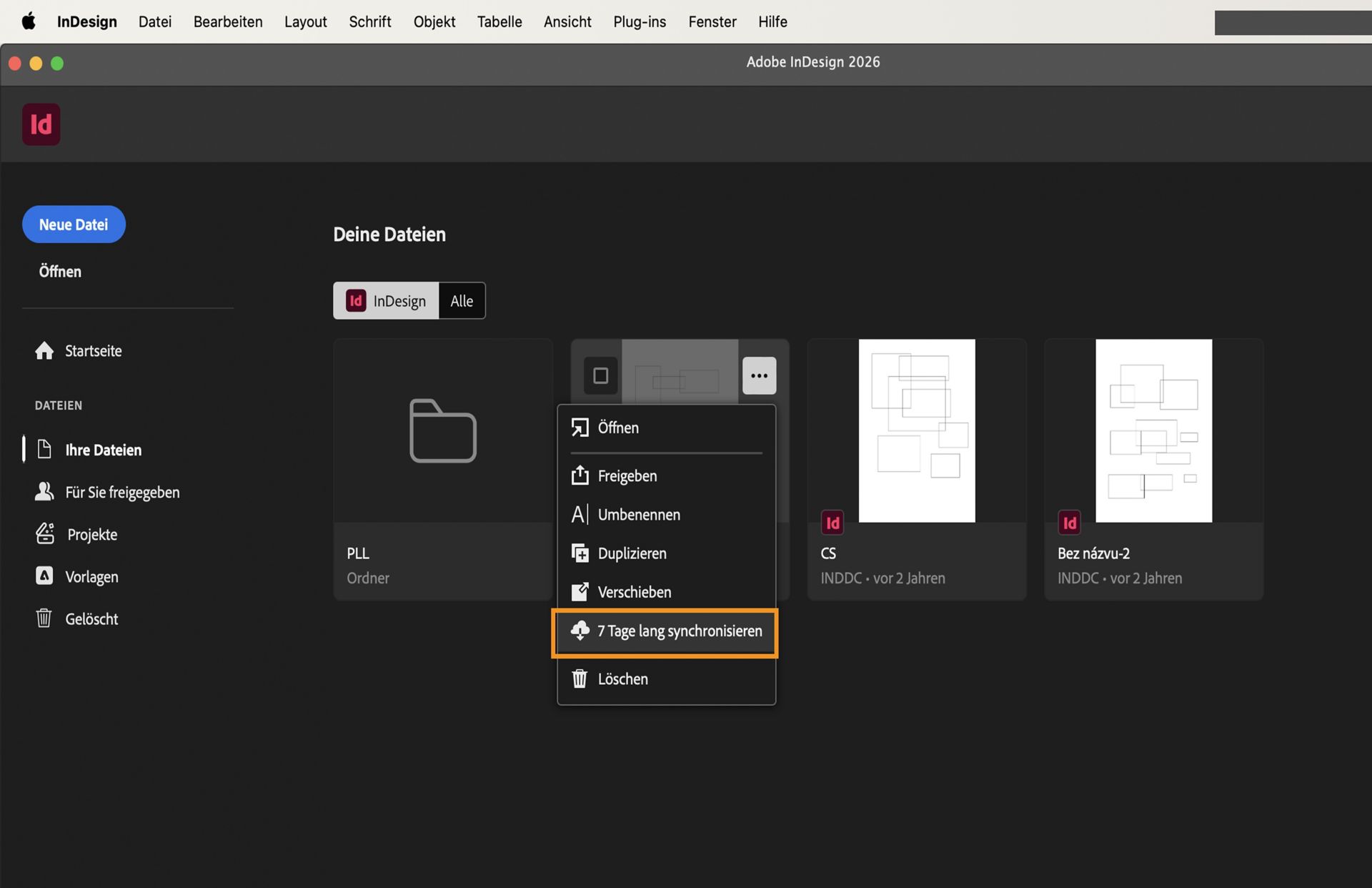Select the Ihre Dateien sidebar icon
Screen dimensions: 1372x888
click(x=45, y=449)
